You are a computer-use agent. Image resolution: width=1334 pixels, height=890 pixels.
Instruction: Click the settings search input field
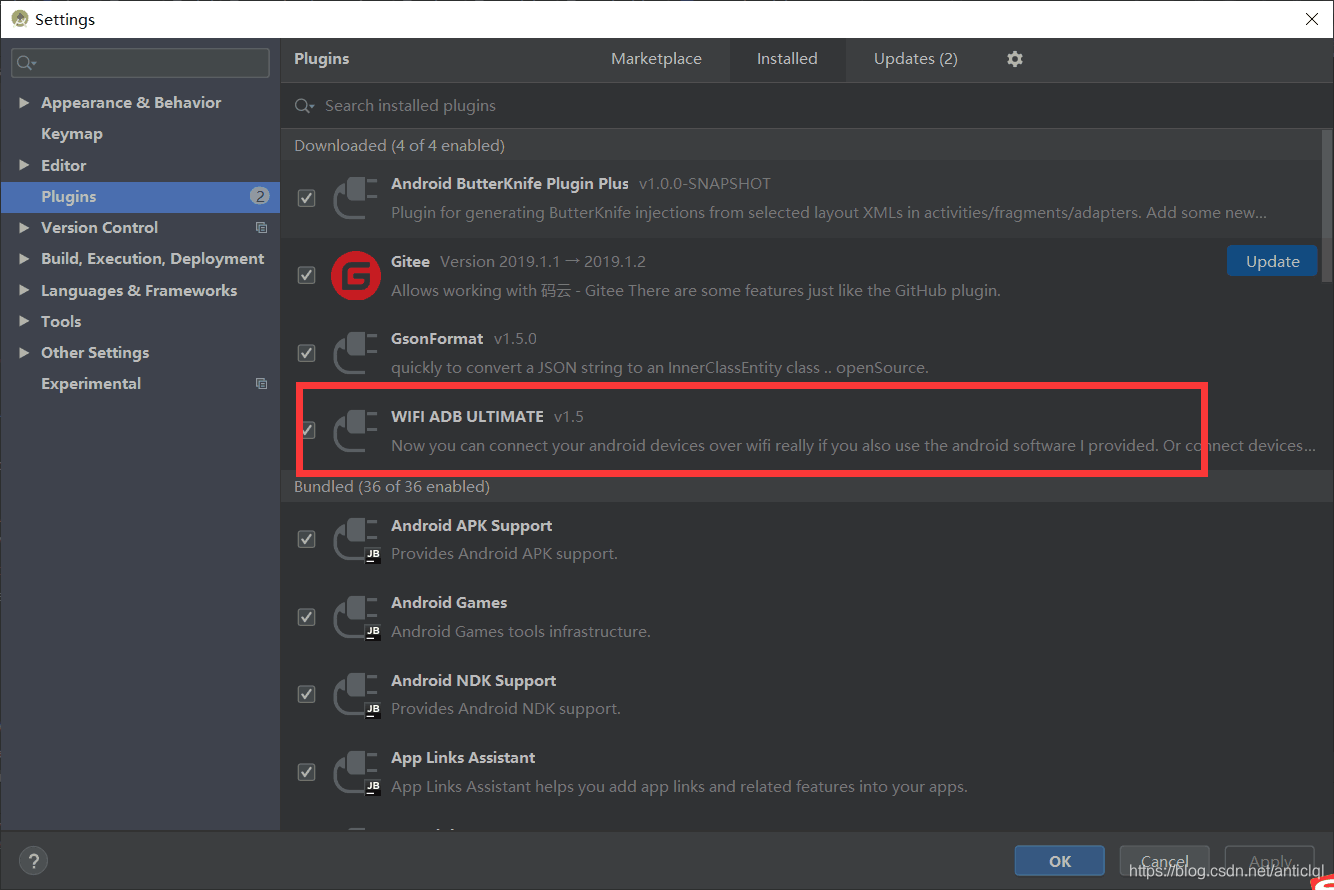140,63
